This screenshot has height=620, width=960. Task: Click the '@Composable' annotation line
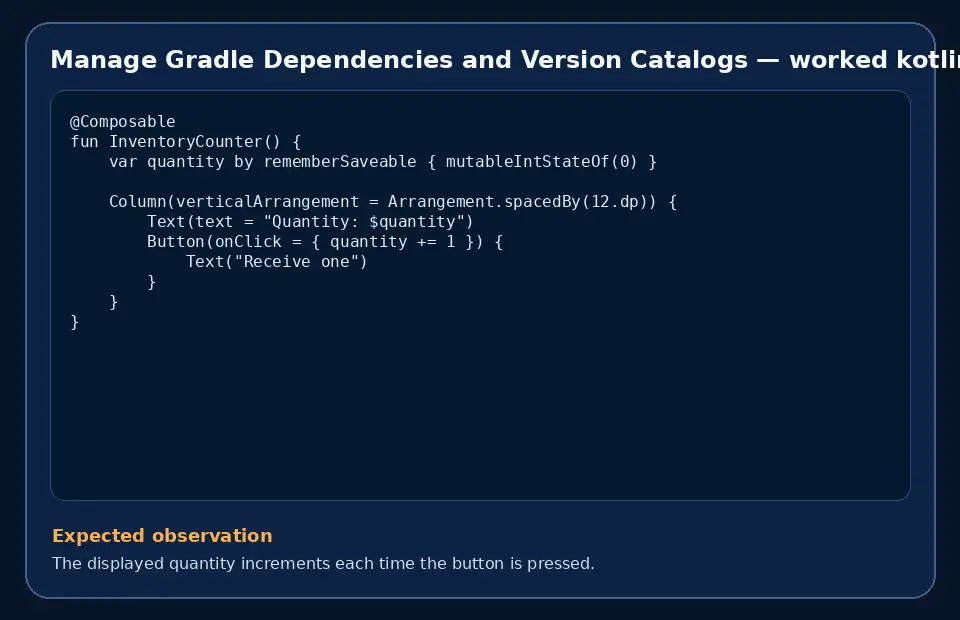click(x=122, y=121)
